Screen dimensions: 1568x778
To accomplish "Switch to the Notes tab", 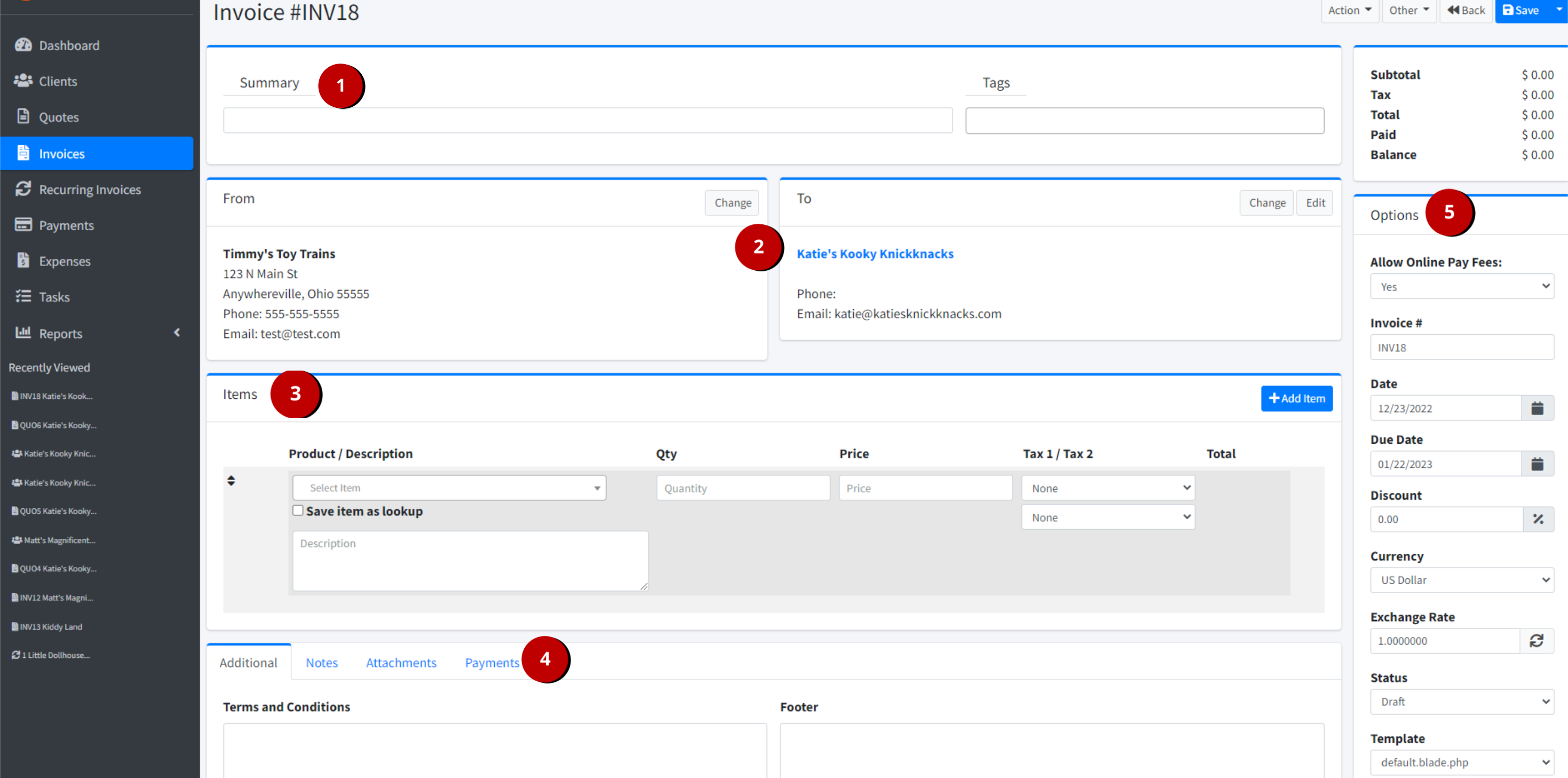I will point(321,663).
